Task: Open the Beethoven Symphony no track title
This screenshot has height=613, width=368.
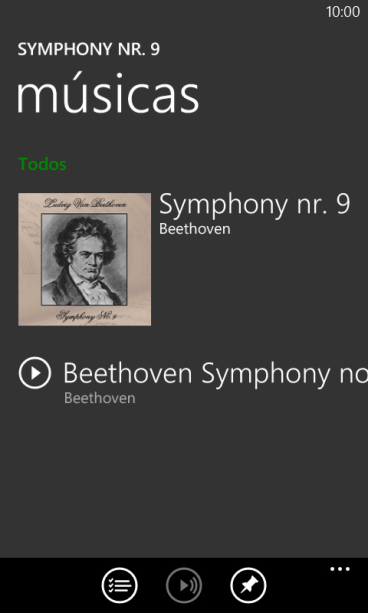Action: [x=215, y=374]
